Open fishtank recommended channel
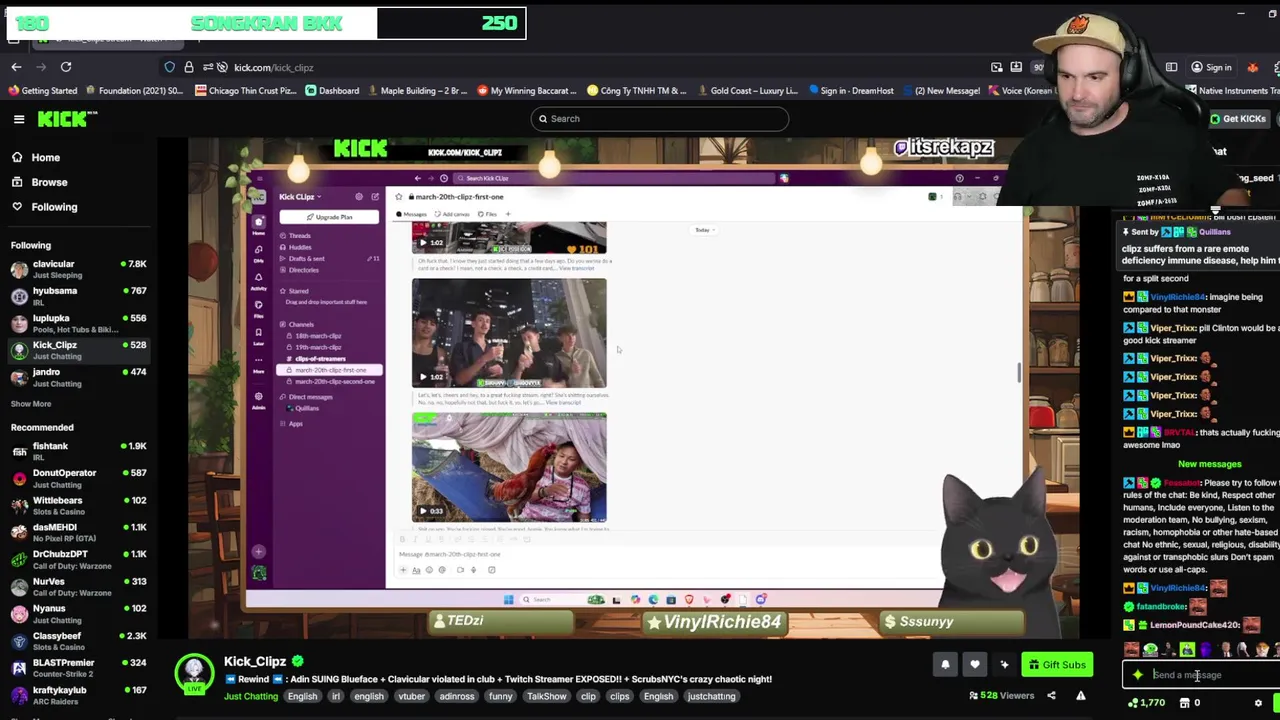Image resolution: width=1280 pixels, height=720 pixels. (78, 451)
